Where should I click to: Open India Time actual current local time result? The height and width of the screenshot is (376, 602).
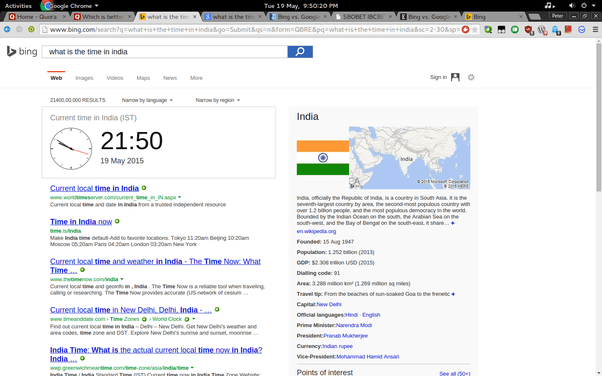click(156, 354)
